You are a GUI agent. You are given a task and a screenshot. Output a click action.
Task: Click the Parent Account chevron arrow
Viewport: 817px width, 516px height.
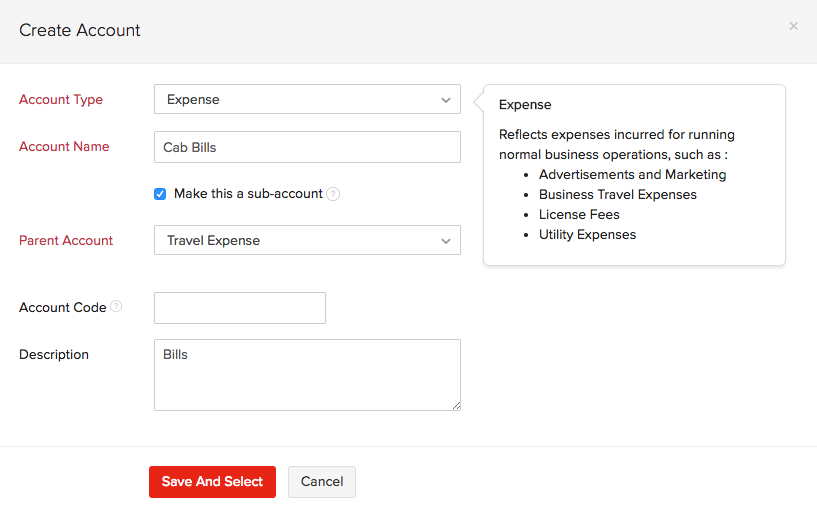point(446,241)
